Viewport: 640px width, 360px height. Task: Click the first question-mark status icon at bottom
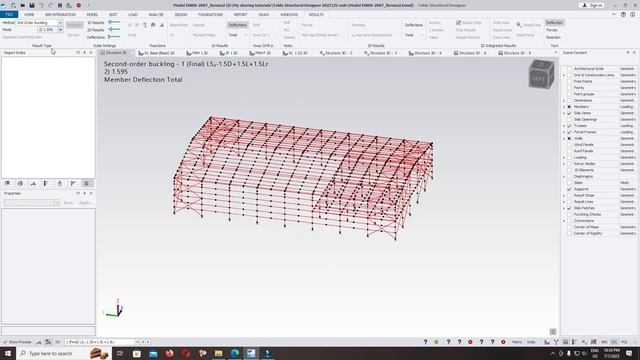[425, 342]
